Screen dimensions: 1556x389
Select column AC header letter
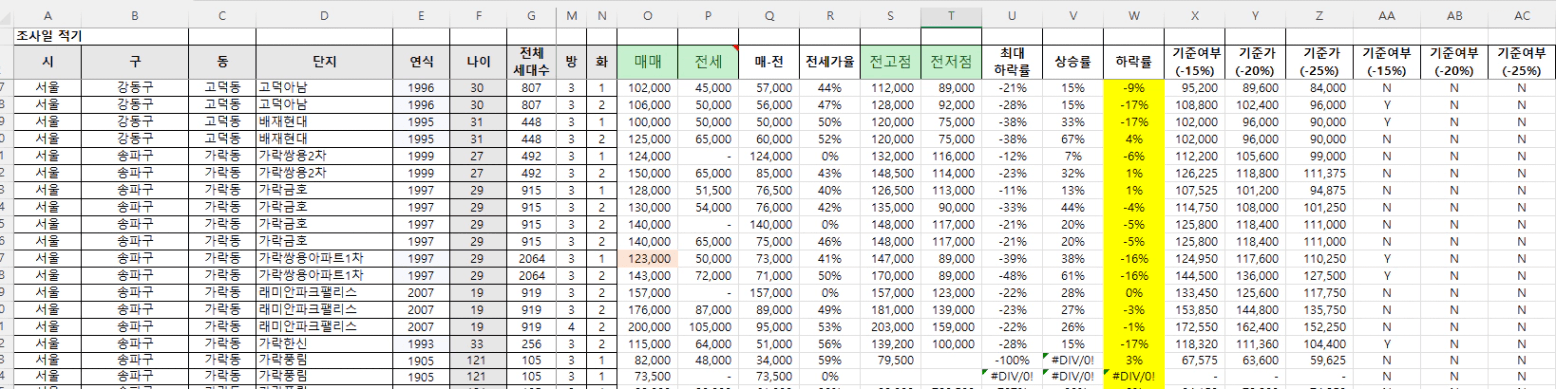click(1522, 15)
